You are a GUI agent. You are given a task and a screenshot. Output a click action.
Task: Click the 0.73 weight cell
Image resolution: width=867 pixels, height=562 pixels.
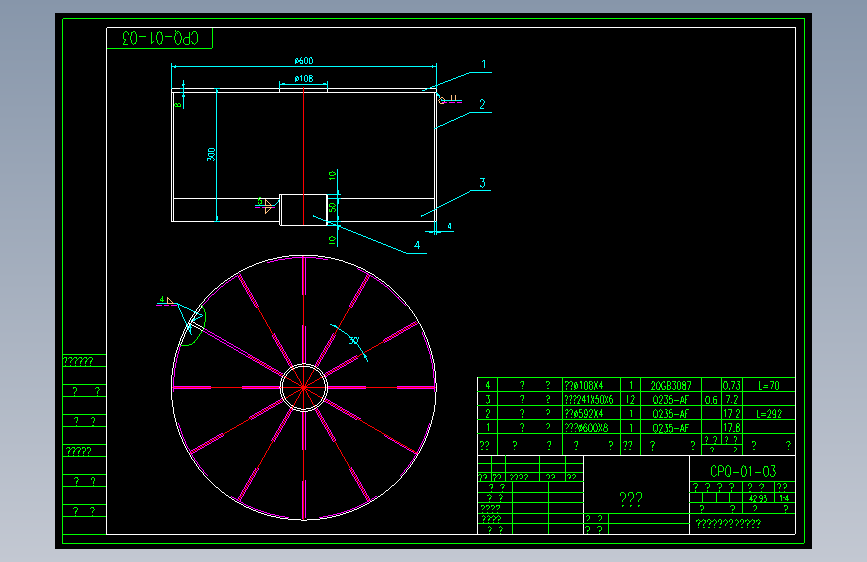click(x=732, y=386)
